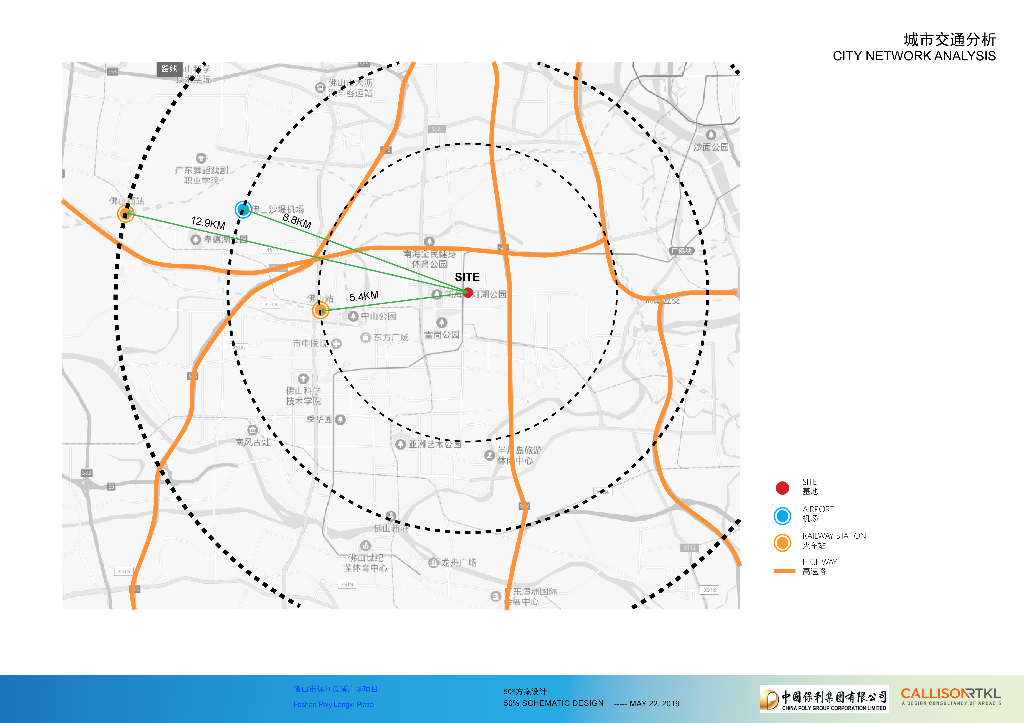Click the icon above 佛山世纪莲体育中心

tap(366, 545)
